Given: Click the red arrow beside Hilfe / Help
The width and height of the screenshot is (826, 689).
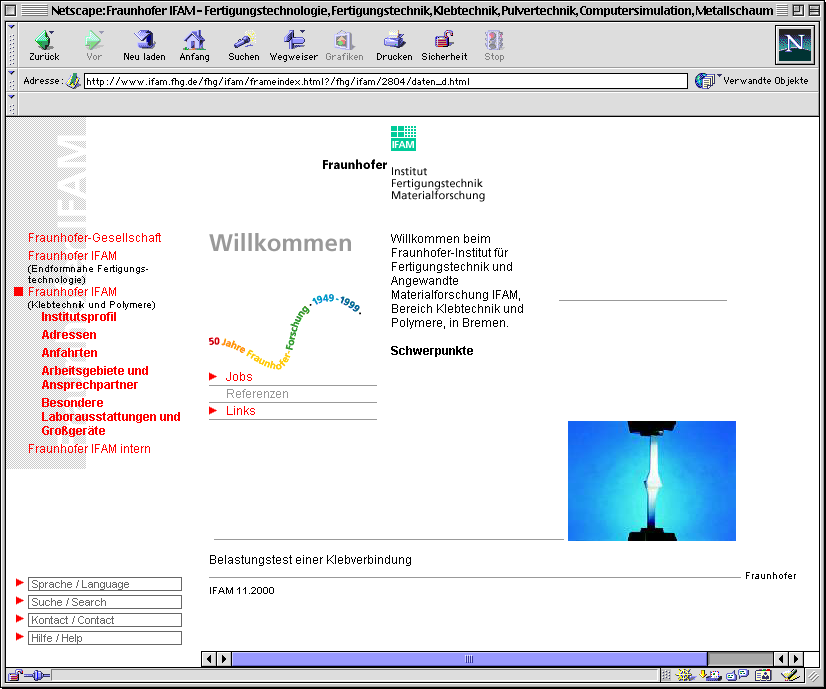Looking at the screenshot, I should tap(20, 636).
